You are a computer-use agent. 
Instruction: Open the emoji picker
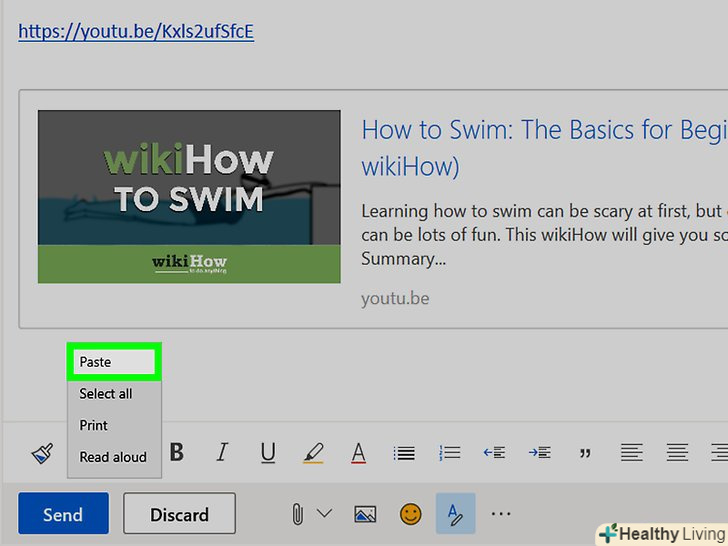(x=410, y=514)
